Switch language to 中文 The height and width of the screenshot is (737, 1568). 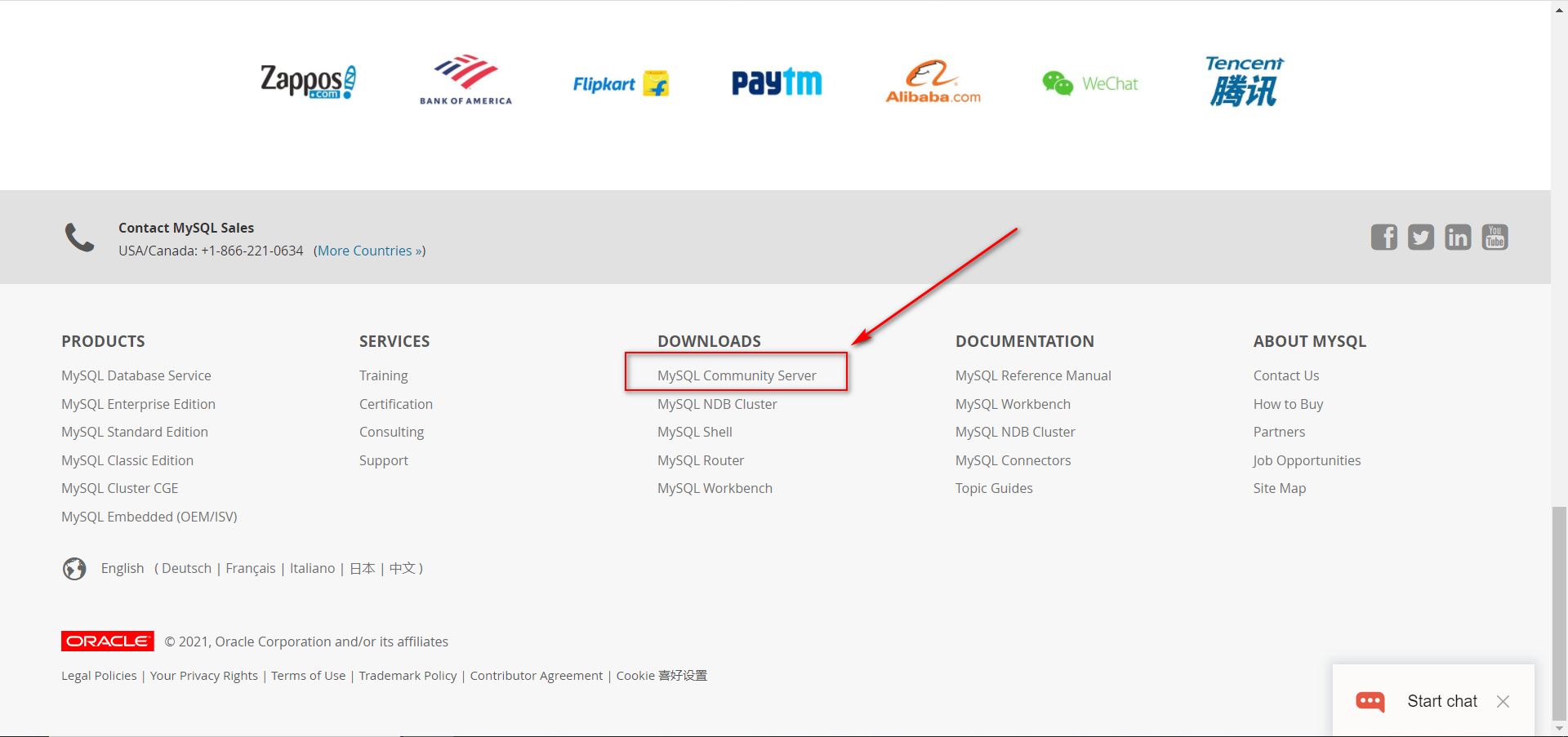(x=403, y=568)
